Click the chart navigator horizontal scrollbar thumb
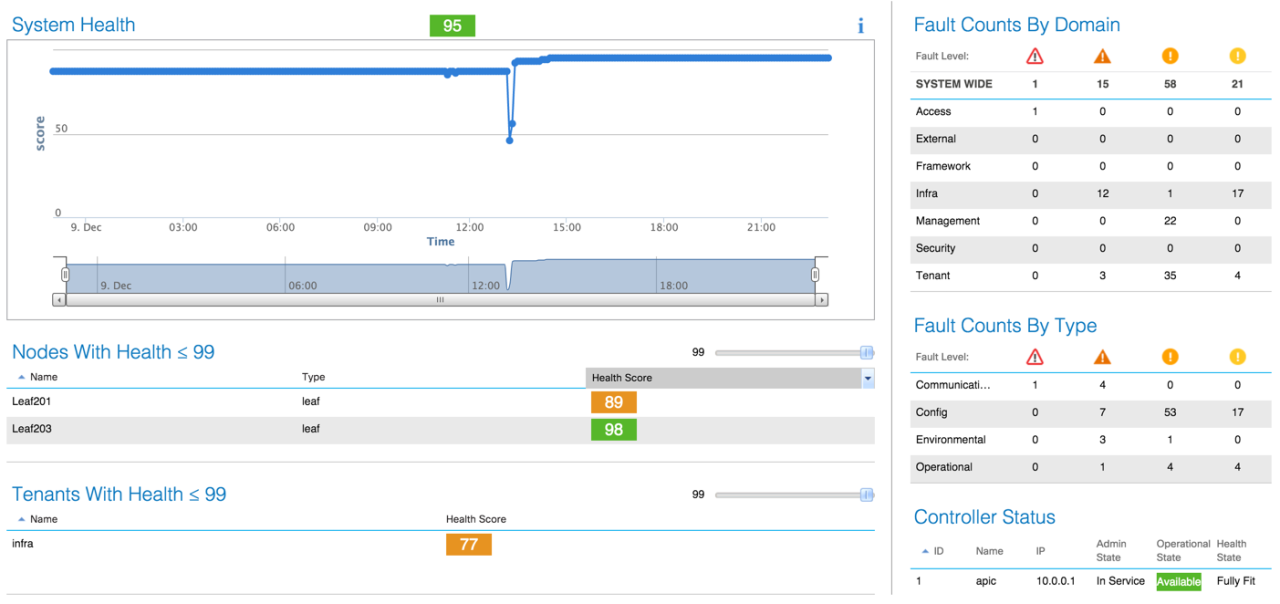The width and height of the screenshot is (1280, 604). (440, 299)
